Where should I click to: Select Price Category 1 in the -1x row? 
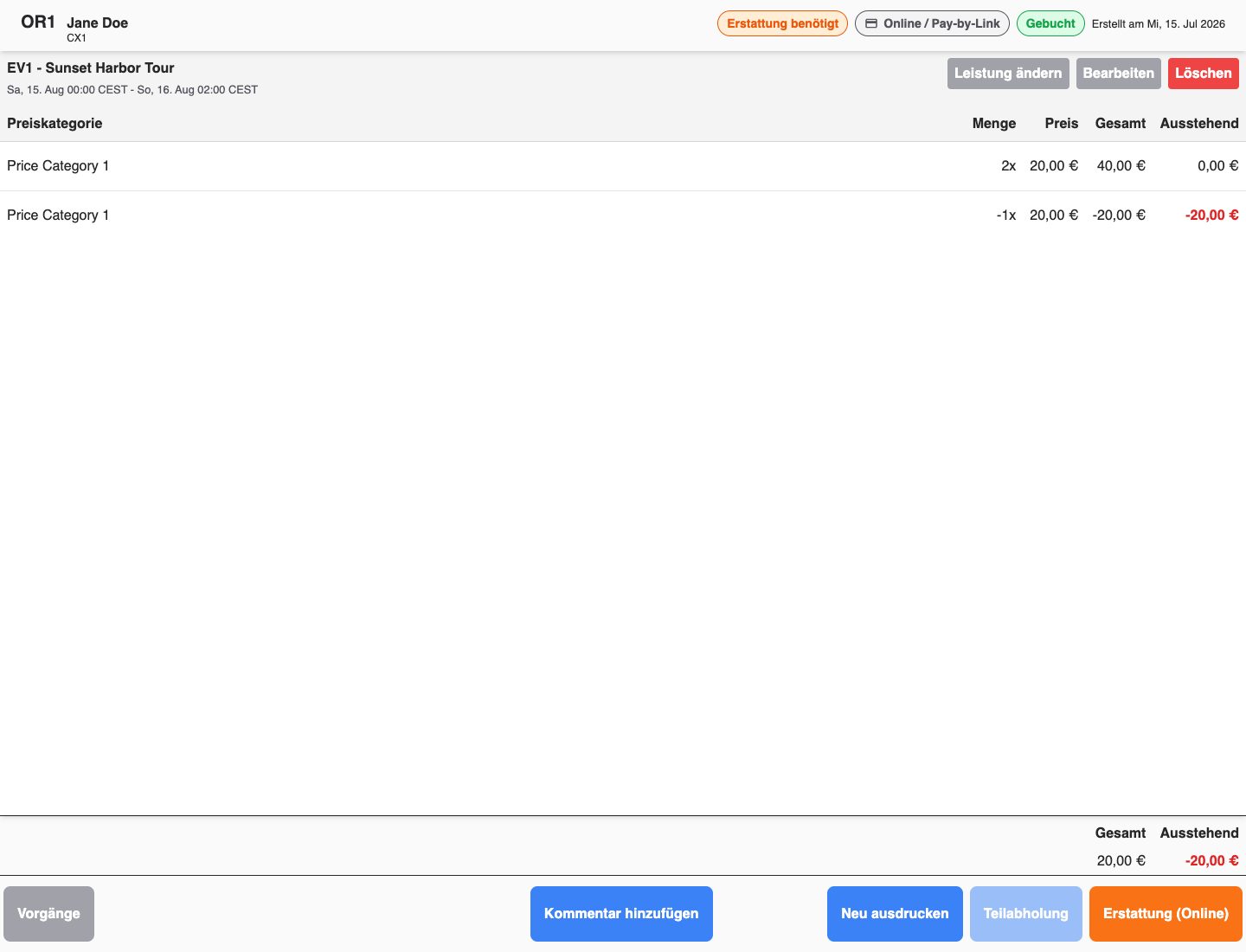point(58,215)
